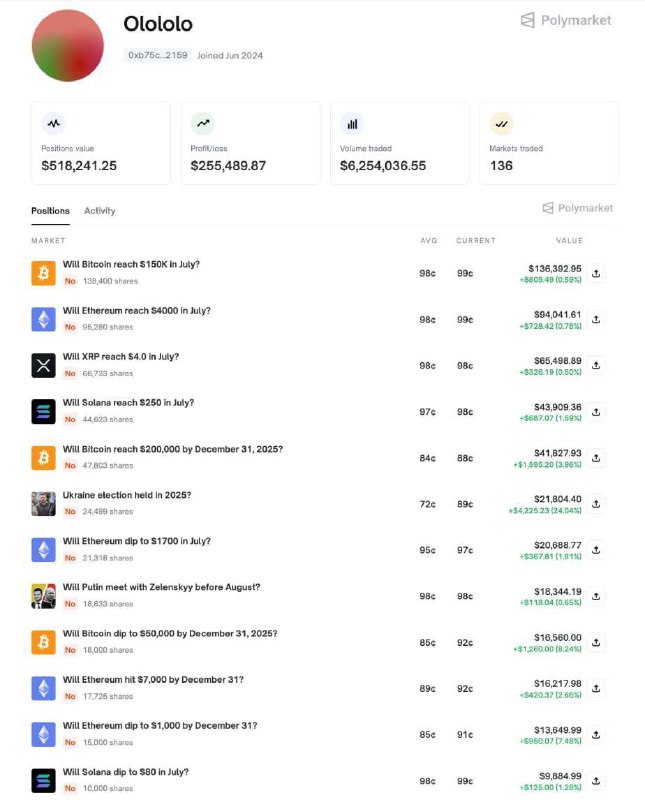Click share icon for Bitcoin $150K July position
645x800 pixels.
(596, 273)
